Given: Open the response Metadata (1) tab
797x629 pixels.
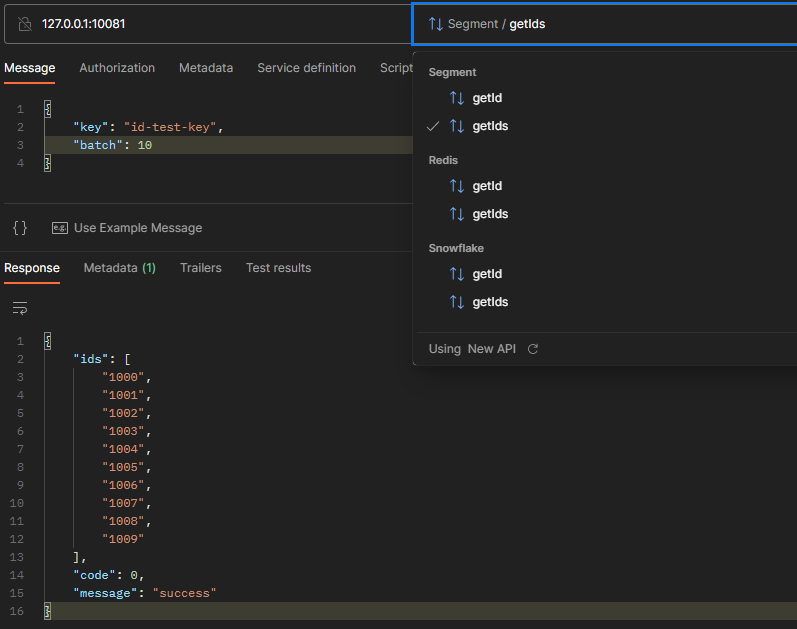Looking at the screenshot, I should [119, 268].
